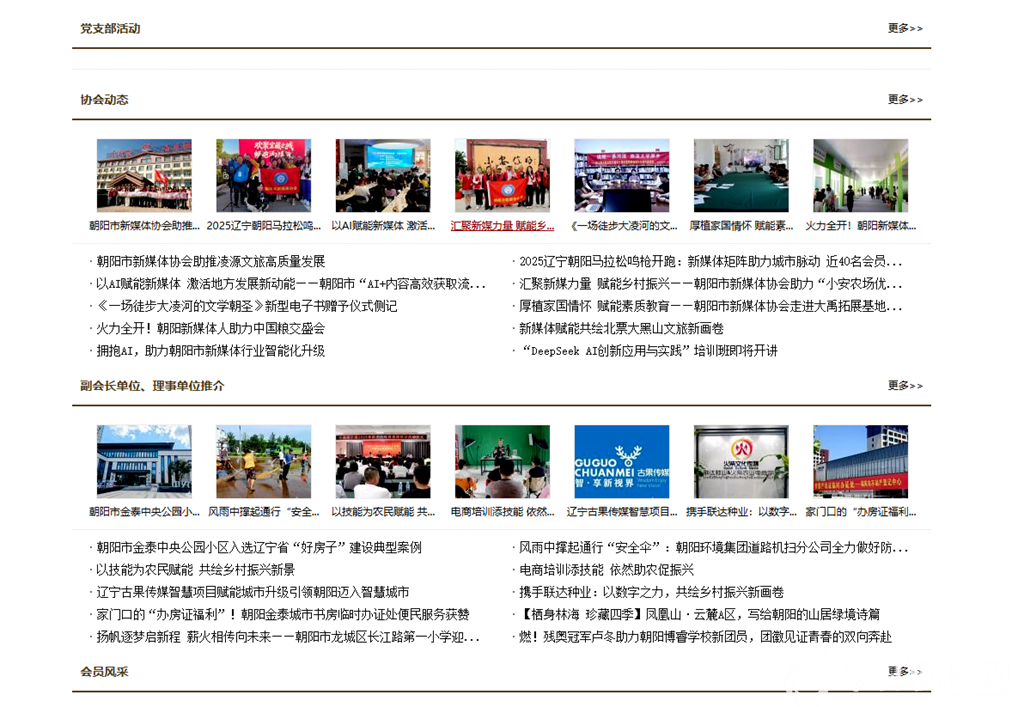The width and height of the screenshot is (1024, 707).
Task: Click the 厚植家国情怀 meeting room thumbnail
Action: pos(741,175)
